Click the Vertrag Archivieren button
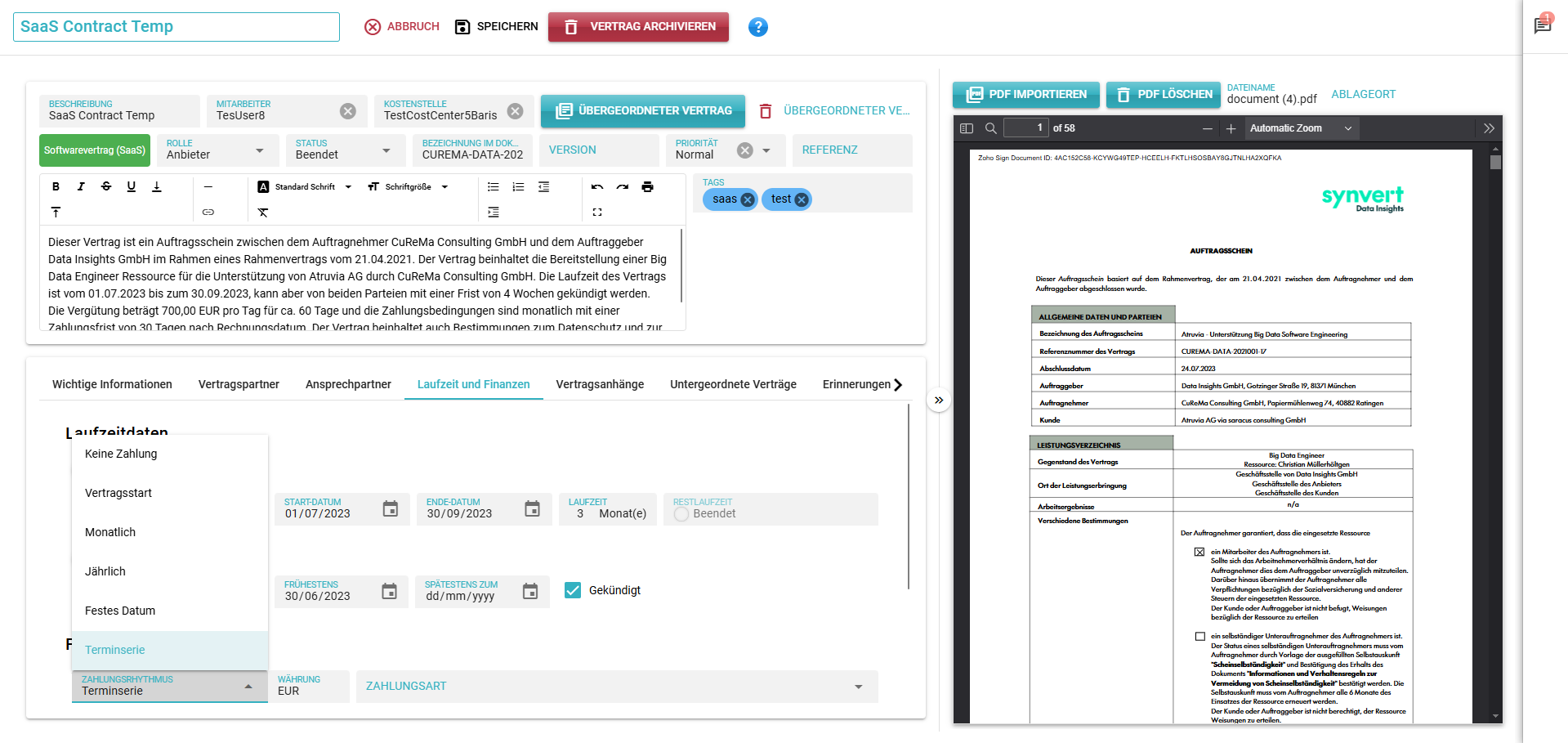 click(x=638, y=27)
